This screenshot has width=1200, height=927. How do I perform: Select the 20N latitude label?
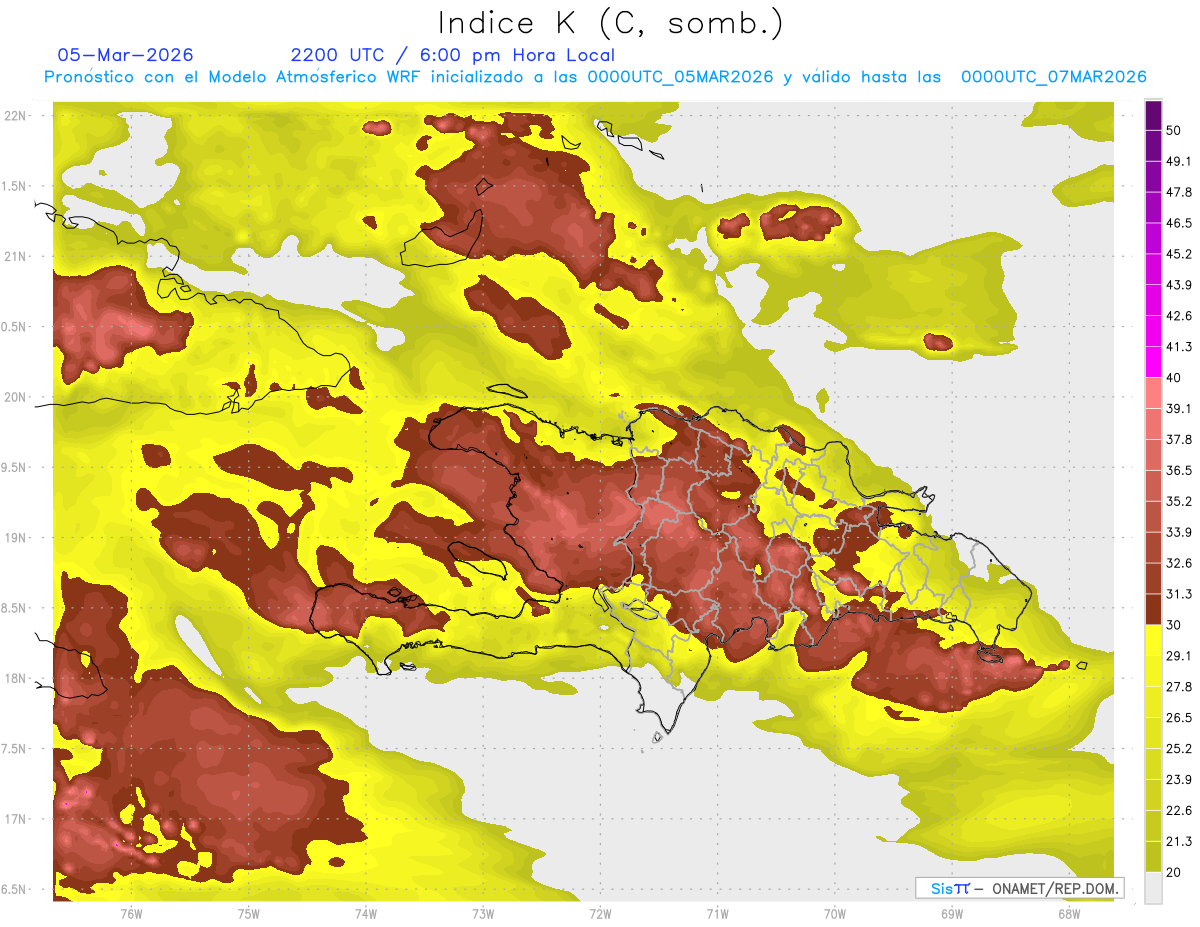coord(15,397)
